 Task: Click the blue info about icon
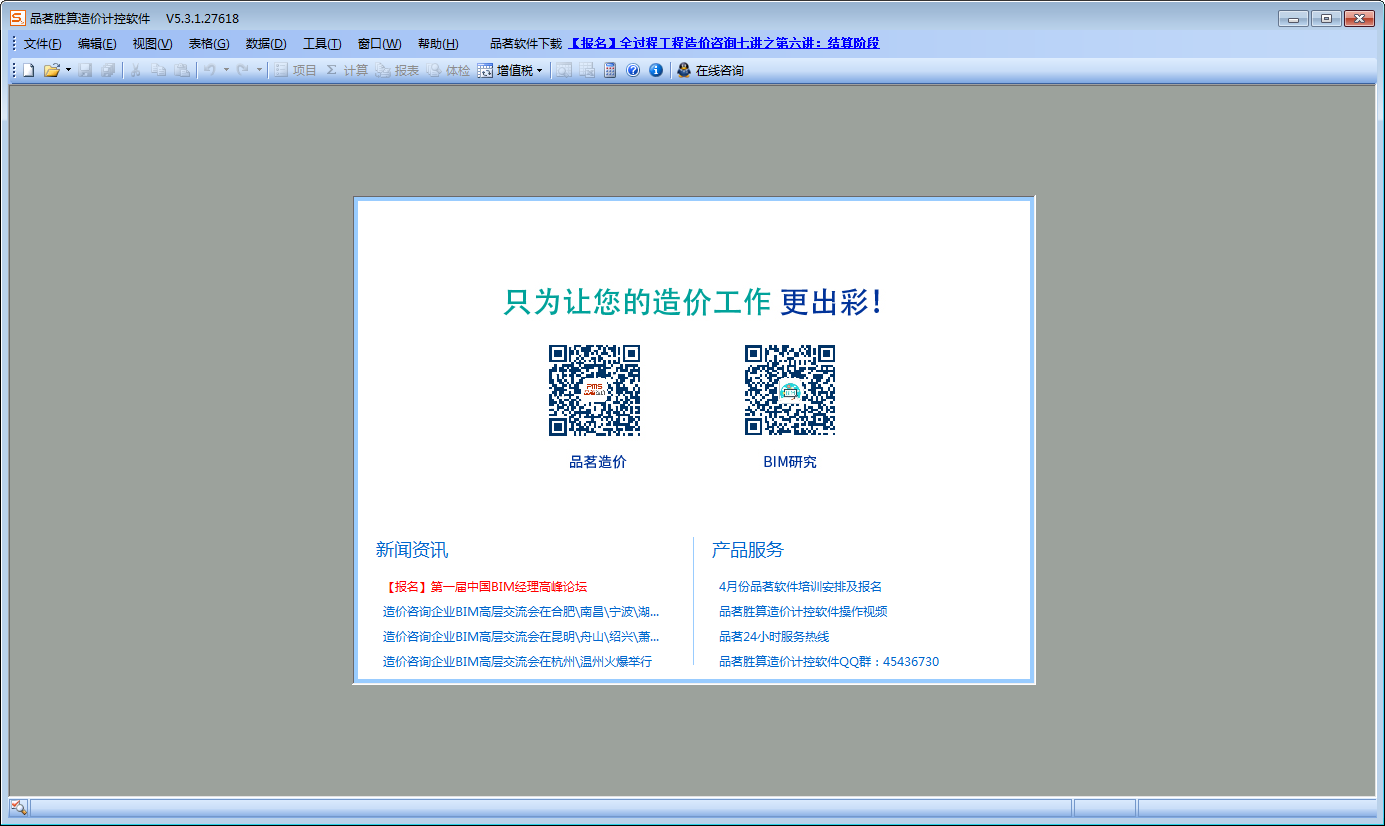(x=656, y=70)
